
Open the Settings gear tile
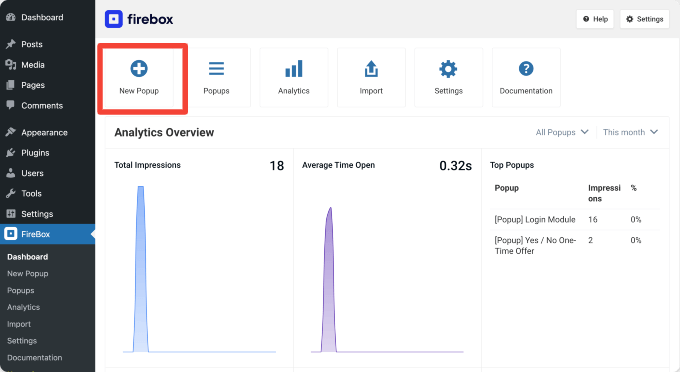448,77
